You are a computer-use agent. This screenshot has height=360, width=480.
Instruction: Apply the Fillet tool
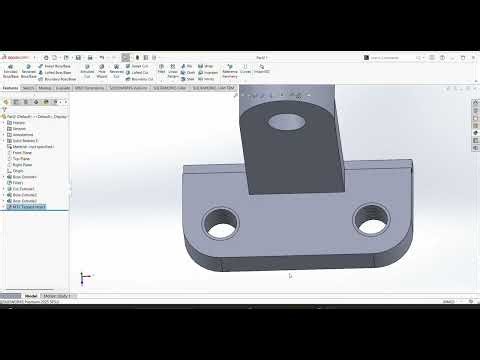tap(161, 69)
